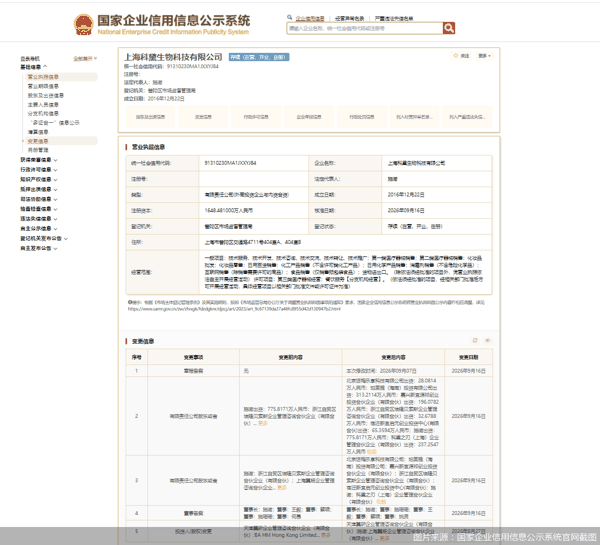Viewport: 600px width, 545px height.
Task: Toggle the eye icon in 变更信息 header
Action: tap(488, 340)
